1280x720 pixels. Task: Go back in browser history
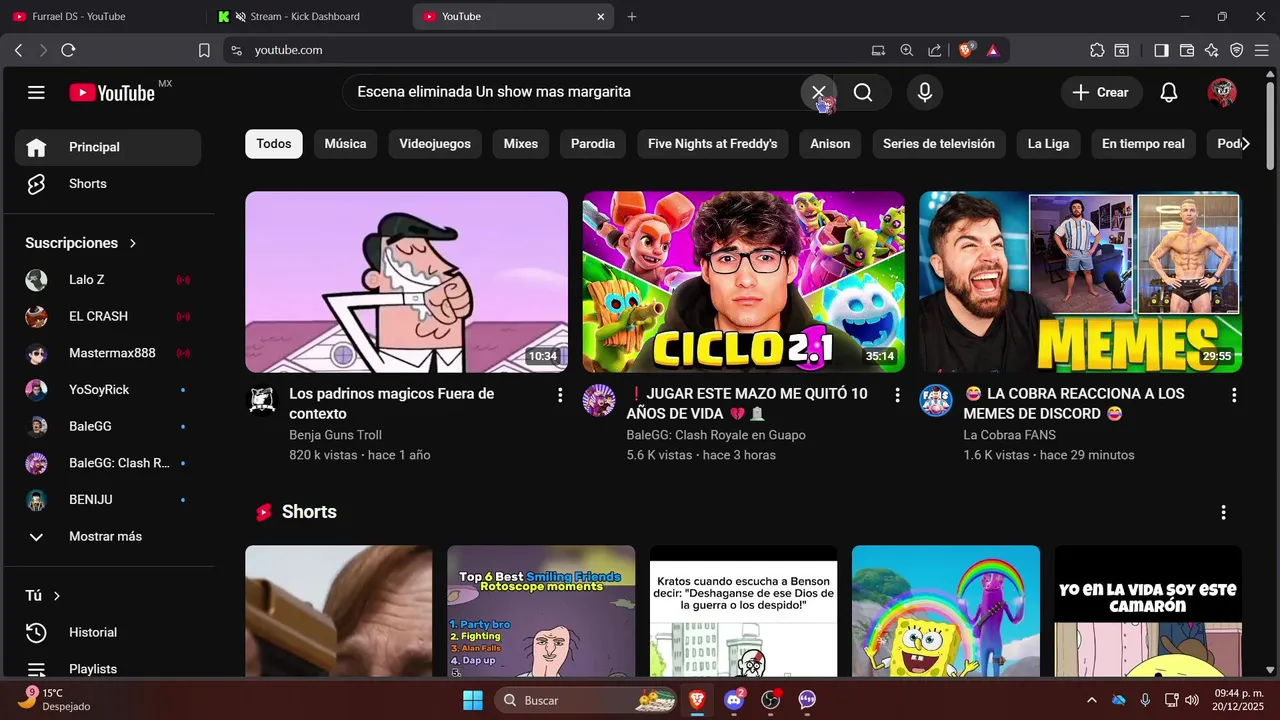click(18, 50)
